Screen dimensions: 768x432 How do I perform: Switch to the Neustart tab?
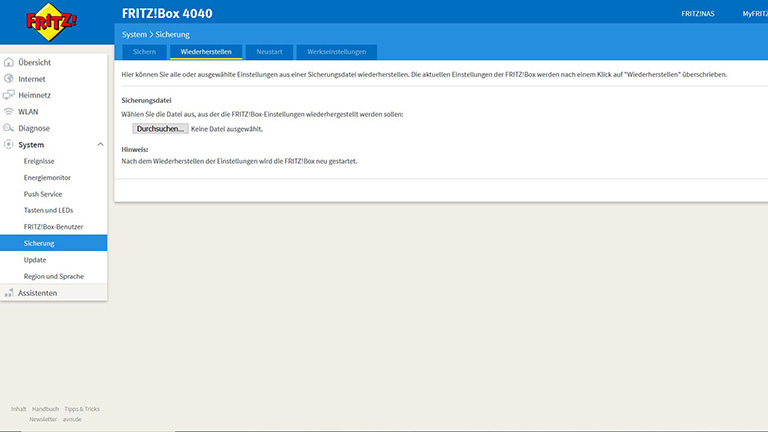pyautogui.click(x=269, y=52)
